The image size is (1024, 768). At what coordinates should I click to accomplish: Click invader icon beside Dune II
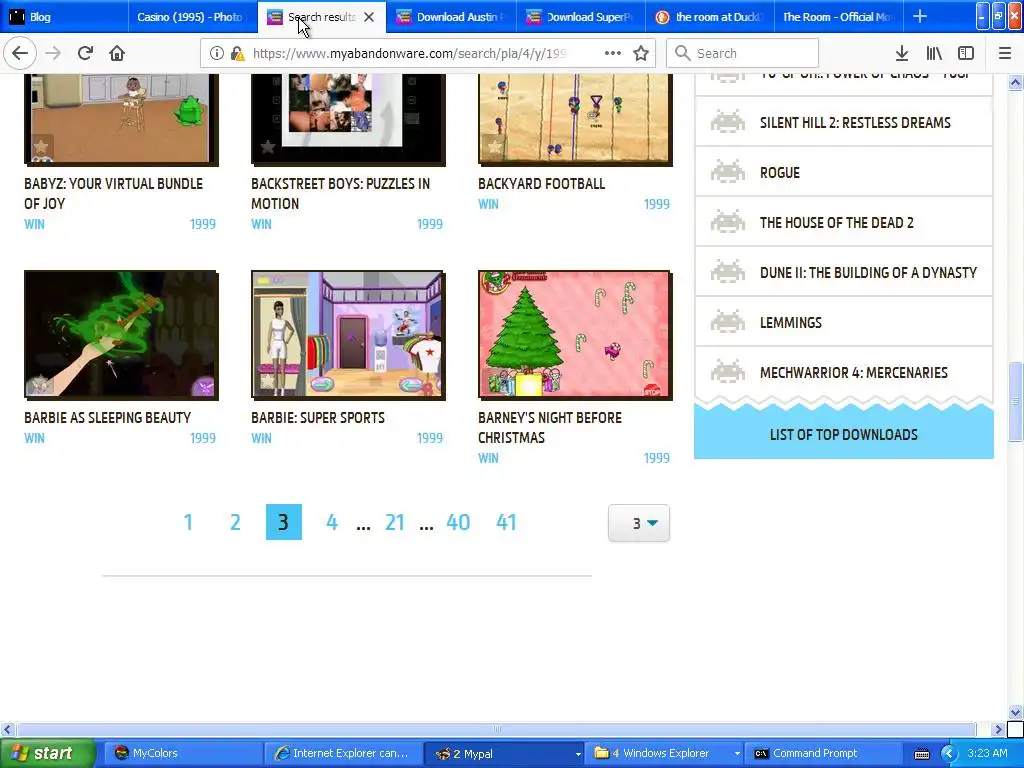click(728, 272)
